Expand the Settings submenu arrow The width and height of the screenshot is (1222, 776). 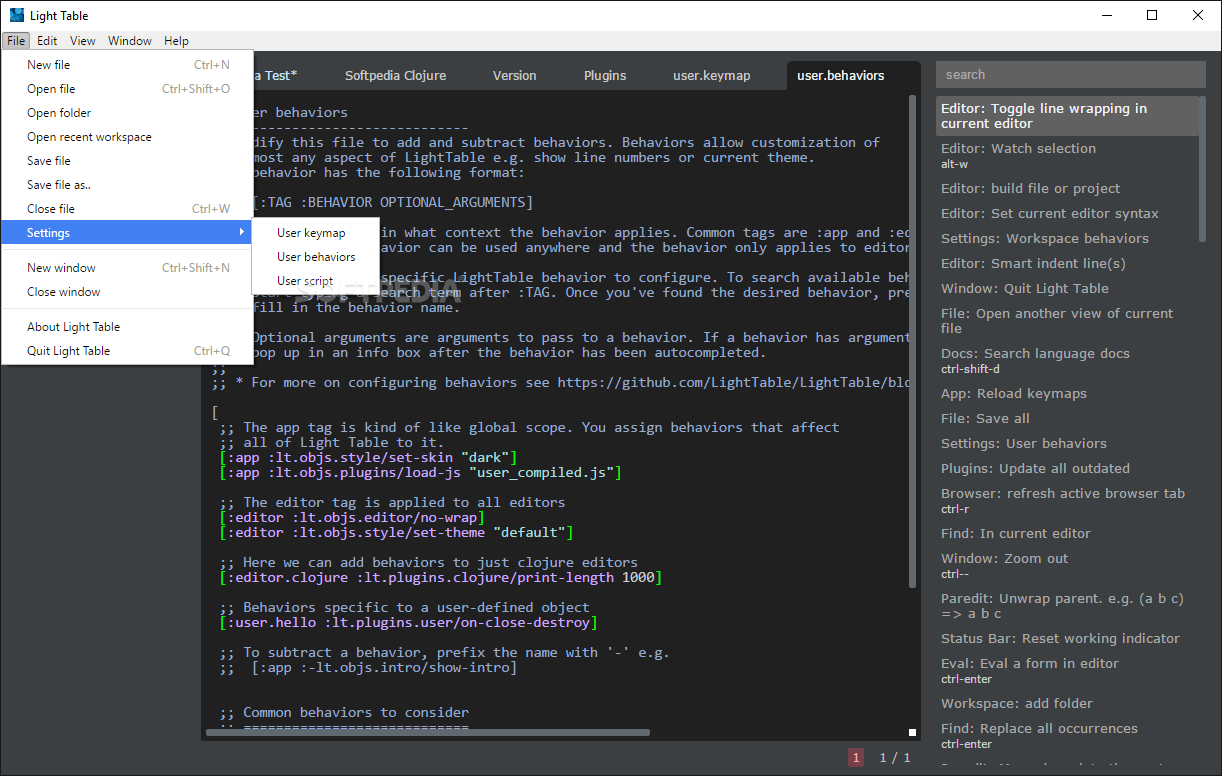point(241,233)
